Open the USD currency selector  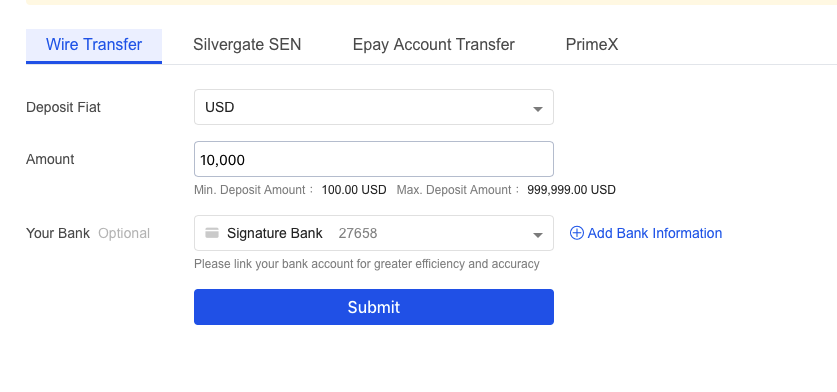click(374, 107)
